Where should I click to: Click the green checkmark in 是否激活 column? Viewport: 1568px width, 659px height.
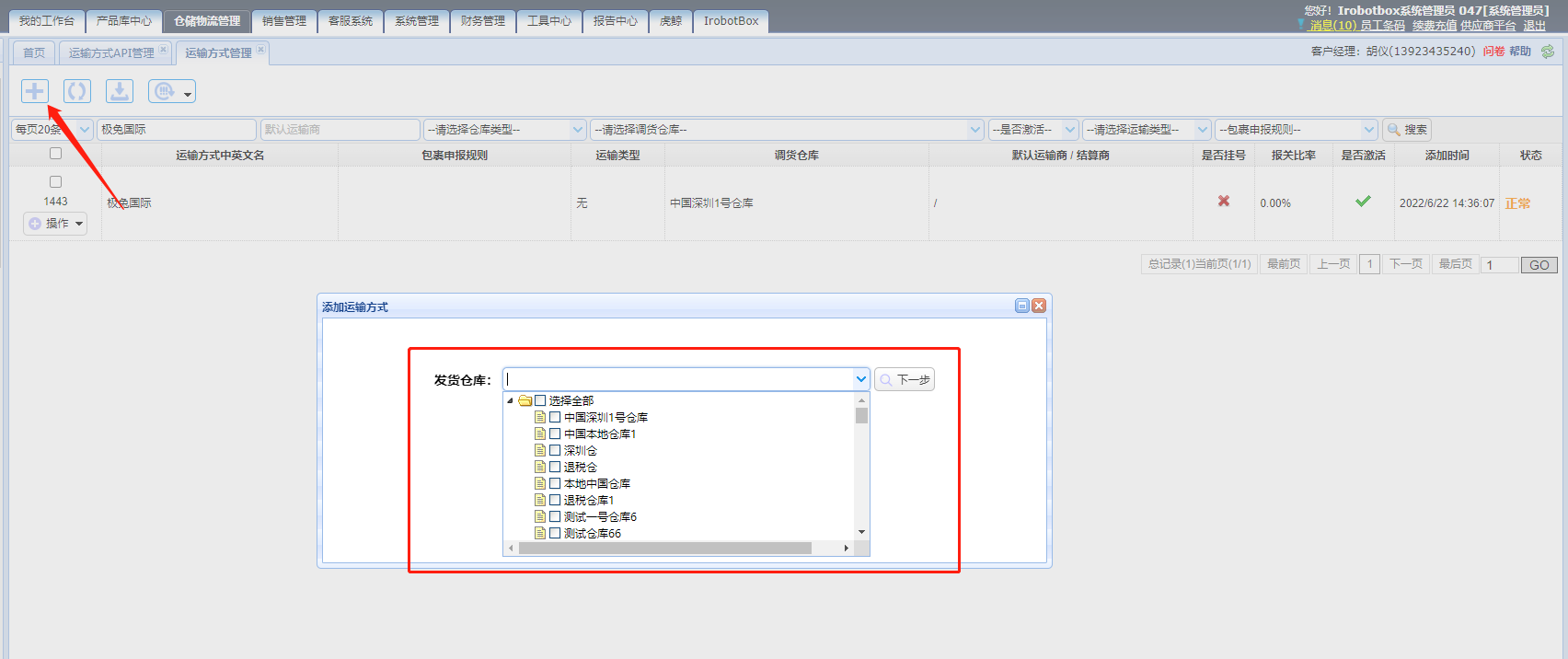point(1363,201)
